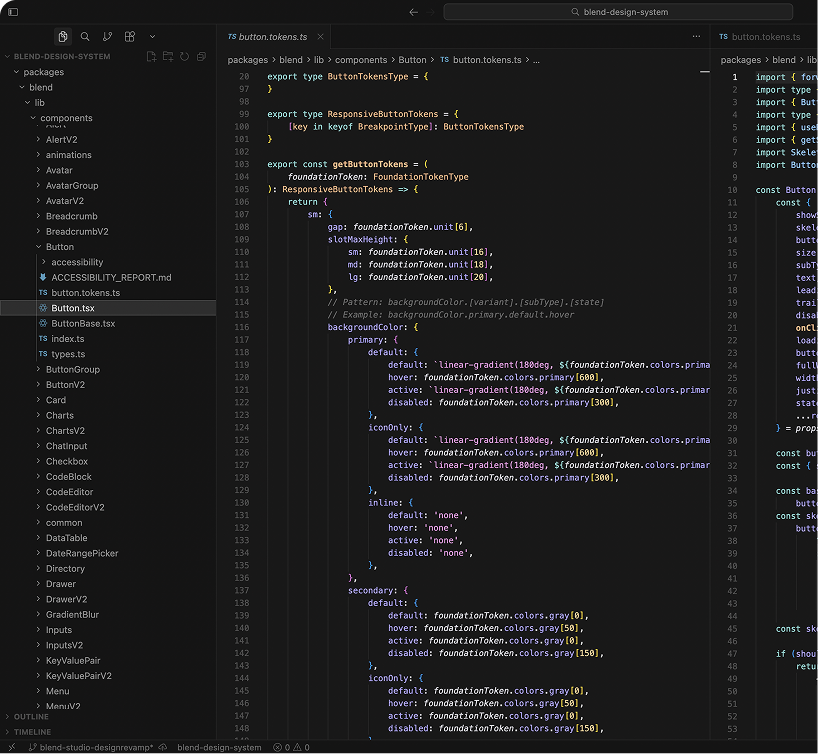The width and height of the screenshot is (818, 754).
Task: Open errors and warnings status indicator
Action: pyautogui.click(x=292, y=747)
